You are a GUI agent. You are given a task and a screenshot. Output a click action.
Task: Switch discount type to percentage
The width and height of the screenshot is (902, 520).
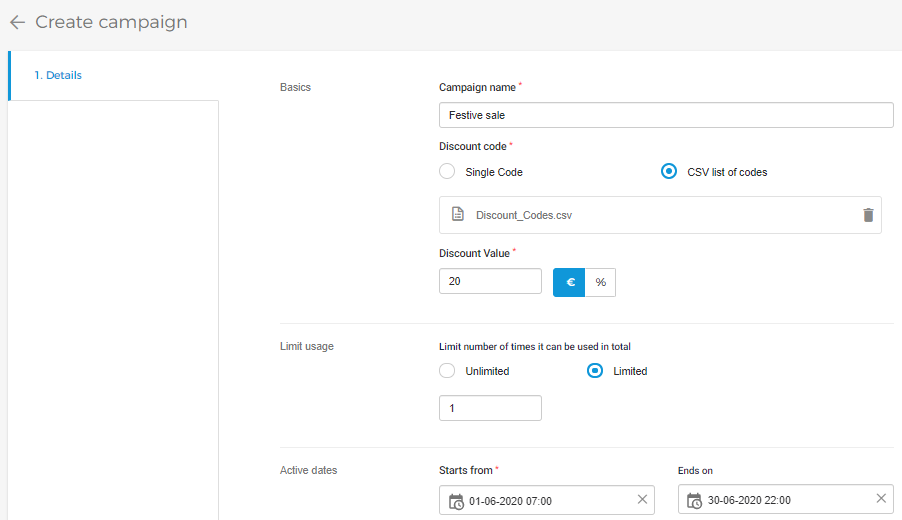[x=601, y=282]
